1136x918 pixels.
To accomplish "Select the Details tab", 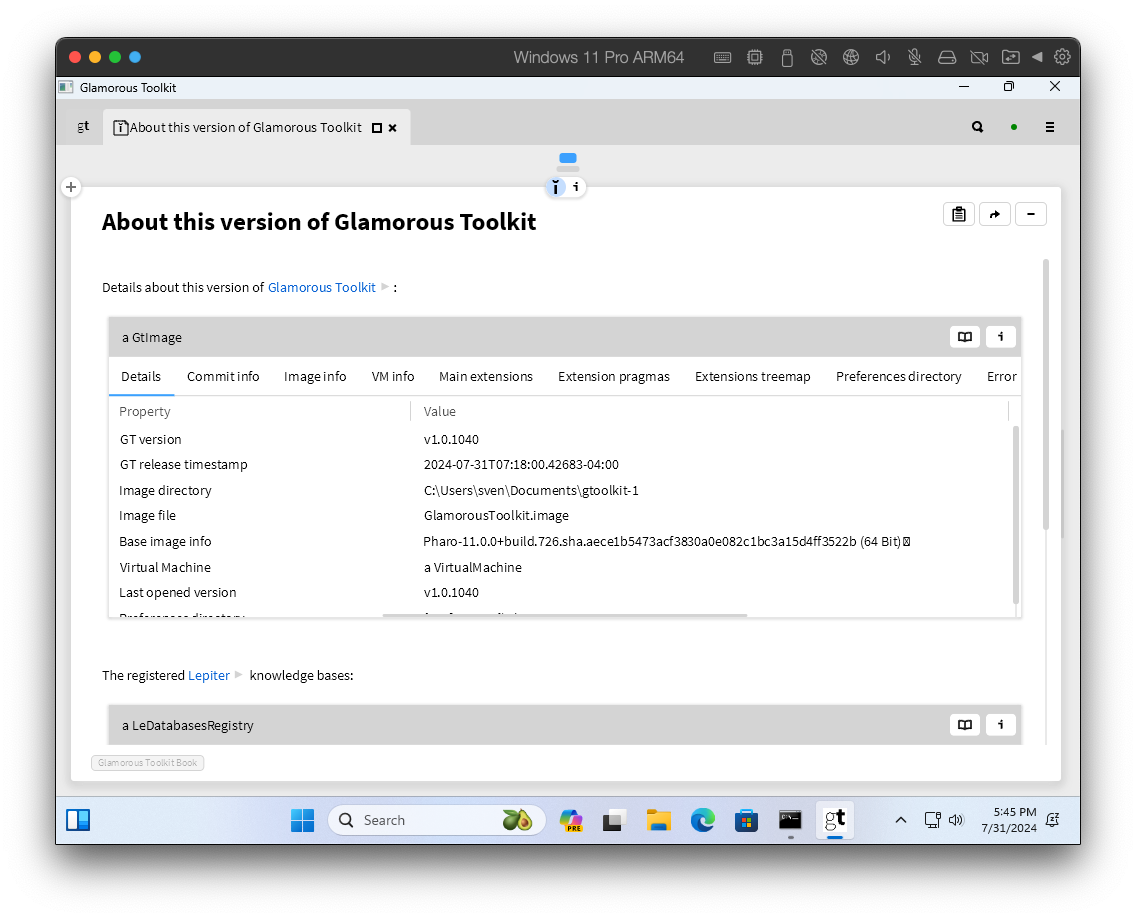I will pyautogui.click(x=141, y=377).
